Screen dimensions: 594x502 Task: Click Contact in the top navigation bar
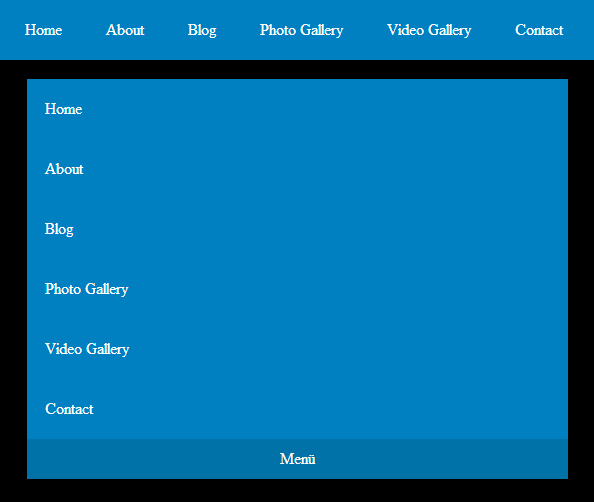click(539, 30)
